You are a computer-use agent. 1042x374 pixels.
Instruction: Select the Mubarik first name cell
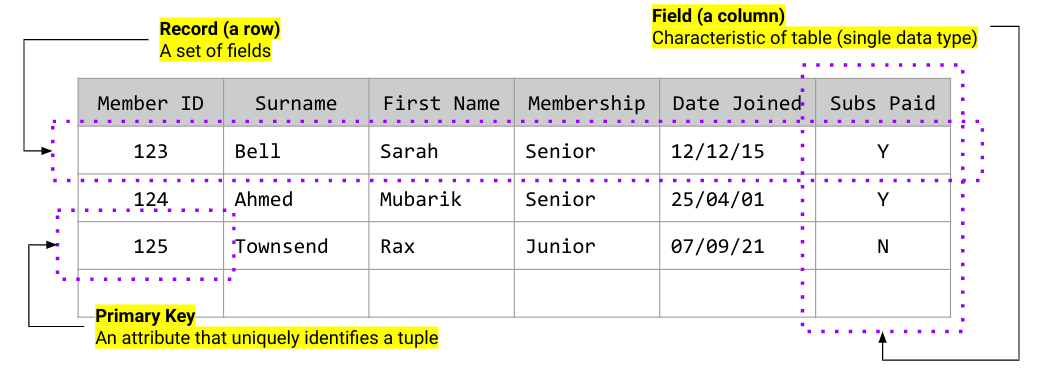click(441, 199)
